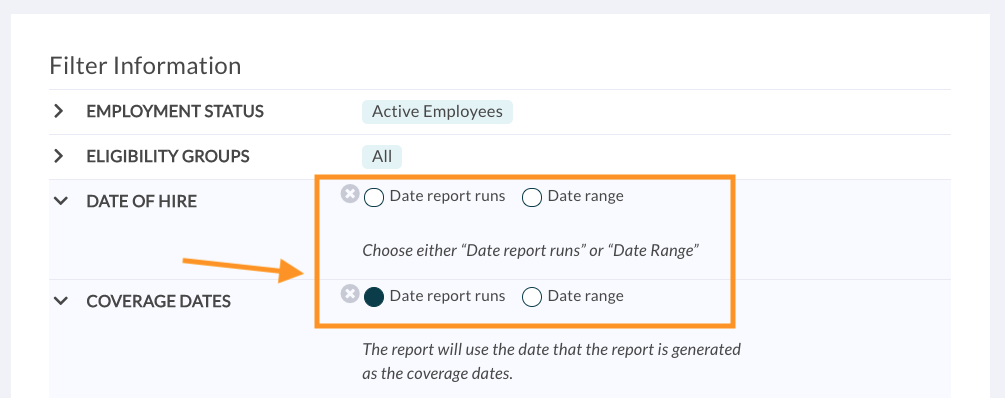The image size is (1005, 398).
Task: Expand the Eligibility Groups filter chevron
Action: point(59,156)
